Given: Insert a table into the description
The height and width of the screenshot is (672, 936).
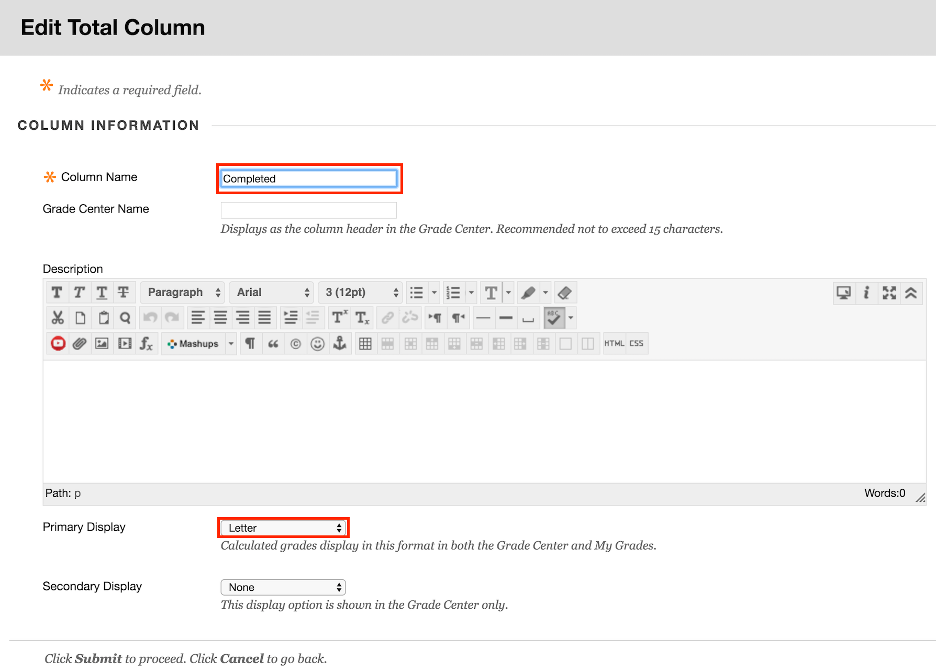Looking at the screenshot, I should [x=367, y=343].
